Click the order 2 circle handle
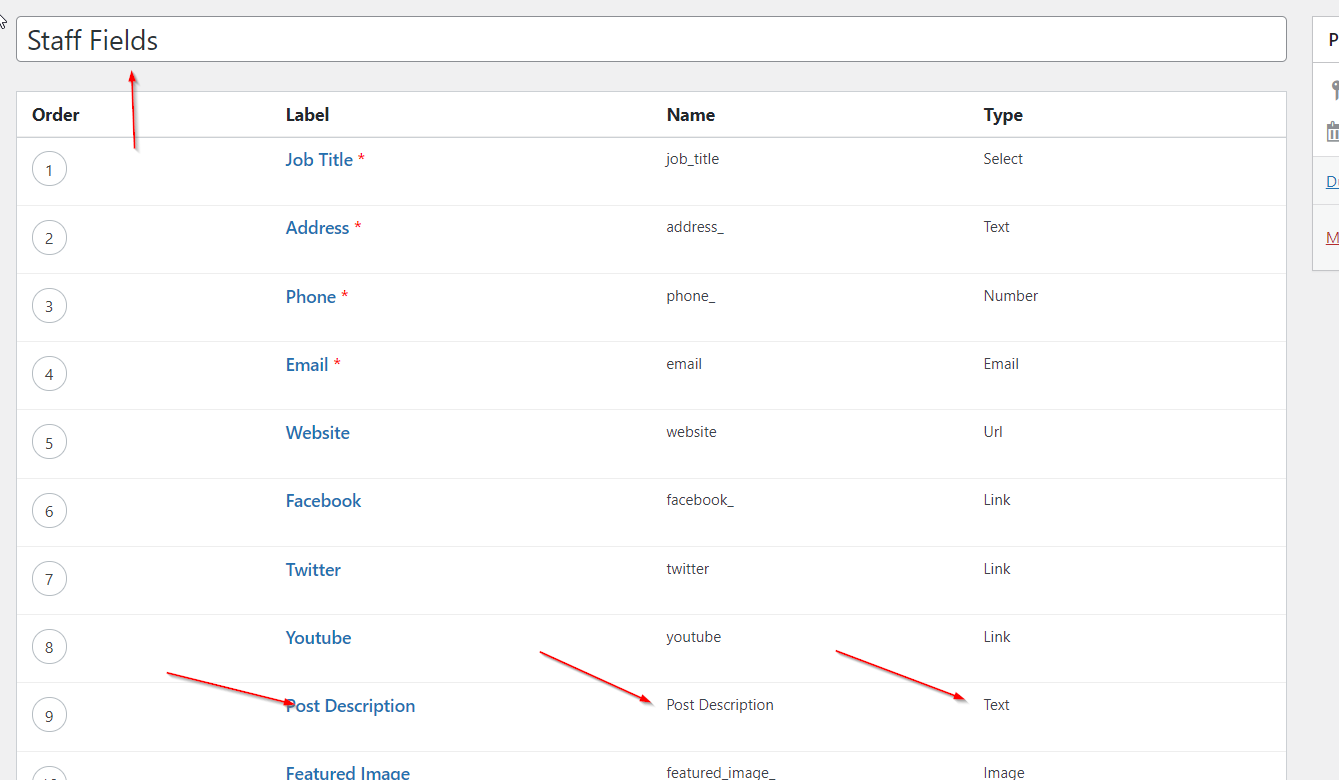Viewport: 1339px width, 780px height. (49, 238)
